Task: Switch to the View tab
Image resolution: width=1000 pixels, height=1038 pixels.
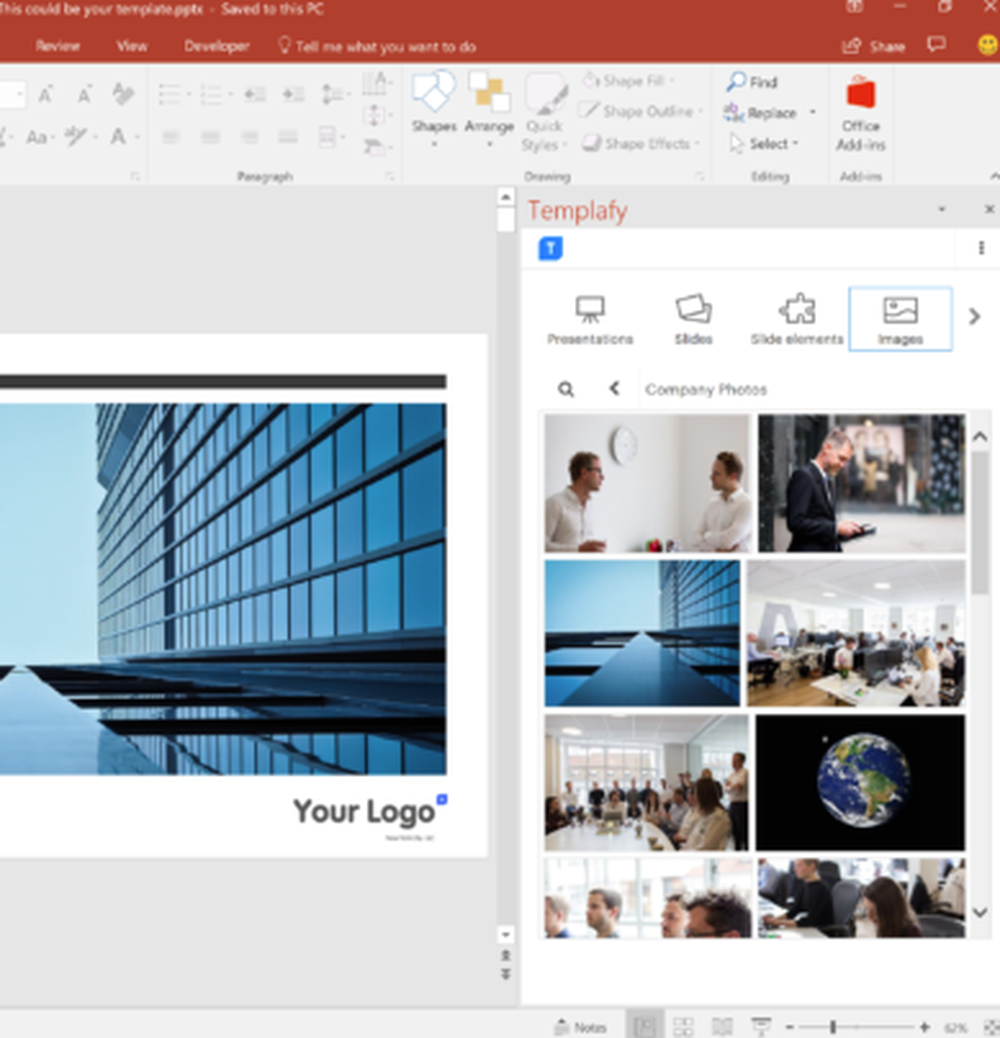Action: tap(131, 46)
